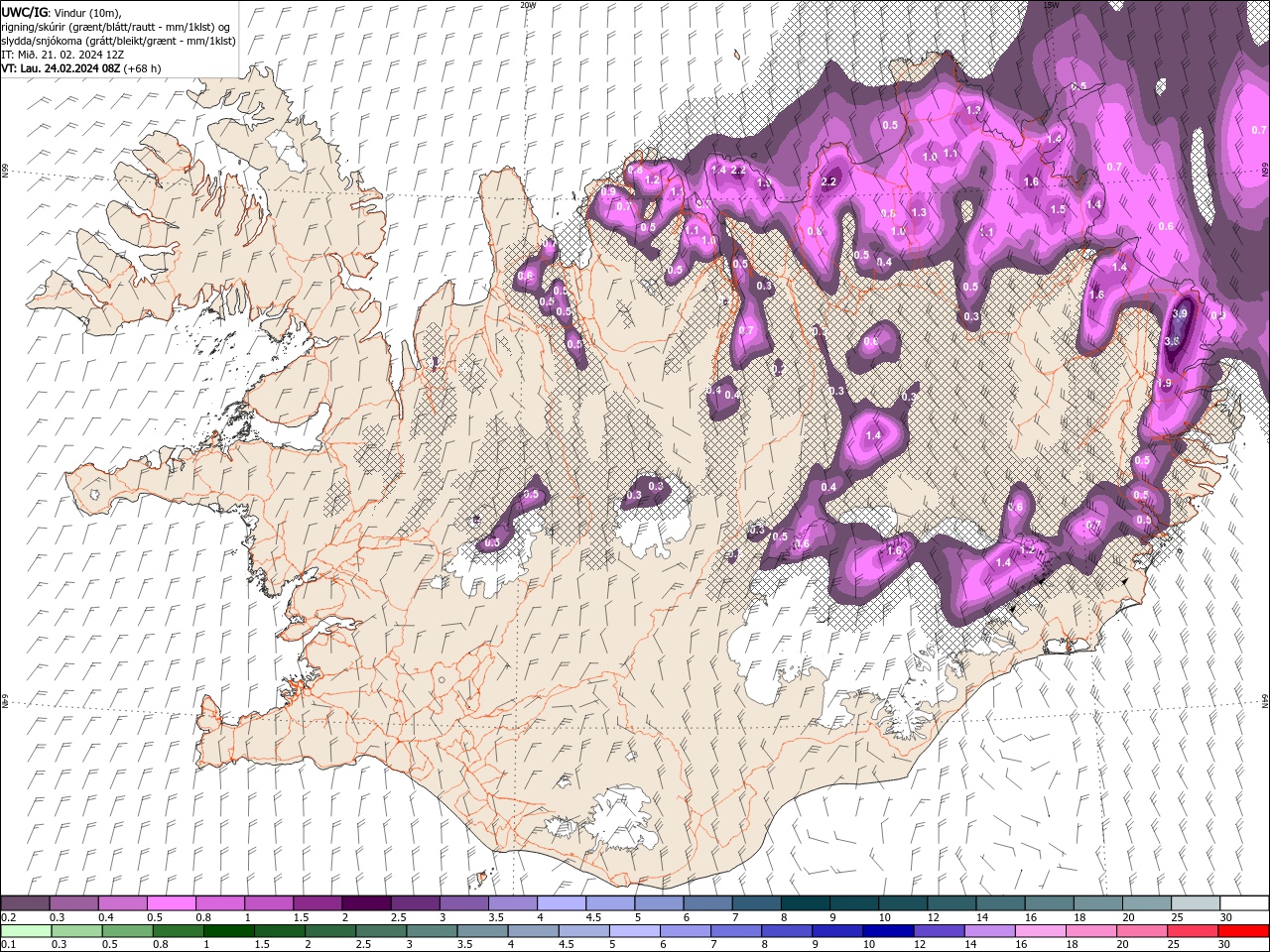The width and height of the screenshot is (1270, 952).
Task: Pick the red-pink 25 mm rain swatch
Action: 1193,931
